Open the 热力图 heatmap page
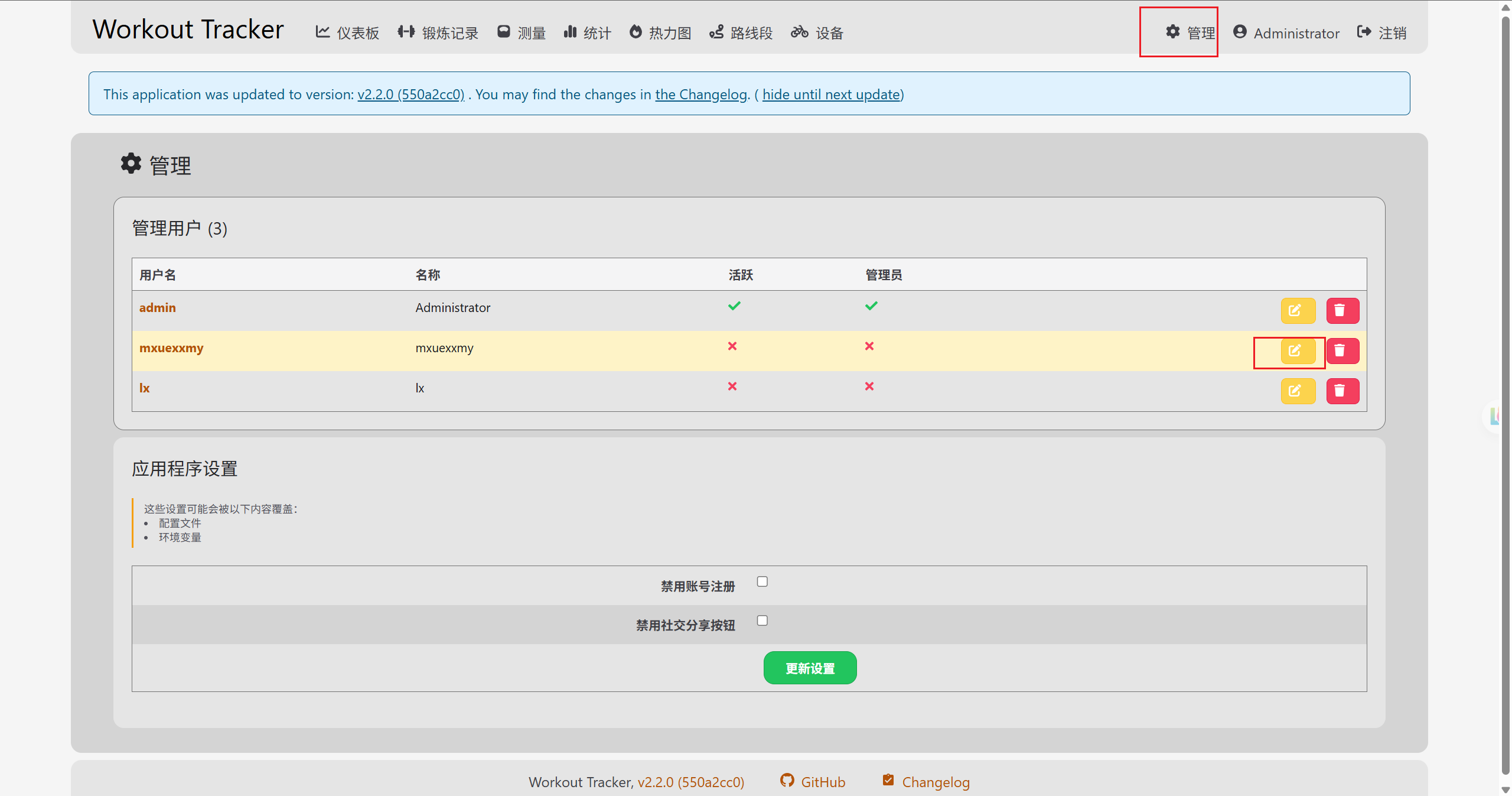The height and width of the screenshot is (796, 1512). pyautogui.click(x=660, y=33)
